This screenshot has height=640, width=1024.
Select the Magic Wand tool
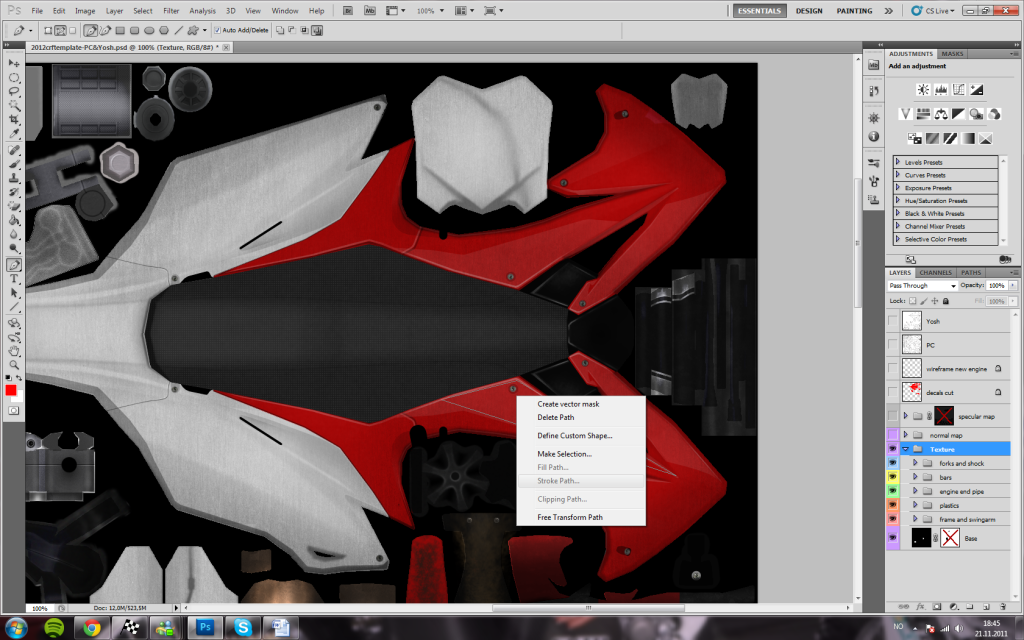coord(14,105)
